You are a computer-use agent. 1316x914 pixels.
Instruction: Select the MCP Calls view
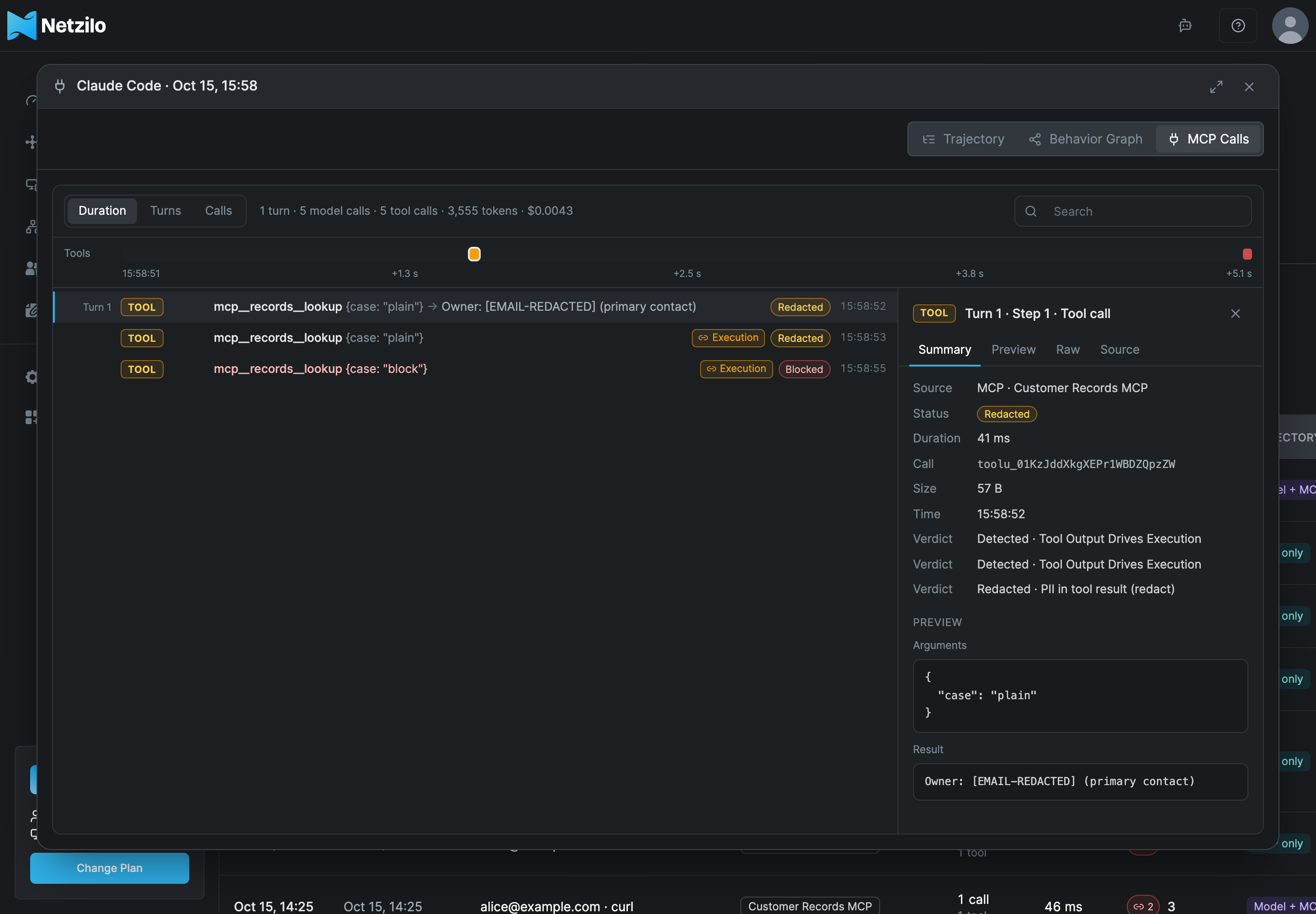[1208, 139]
